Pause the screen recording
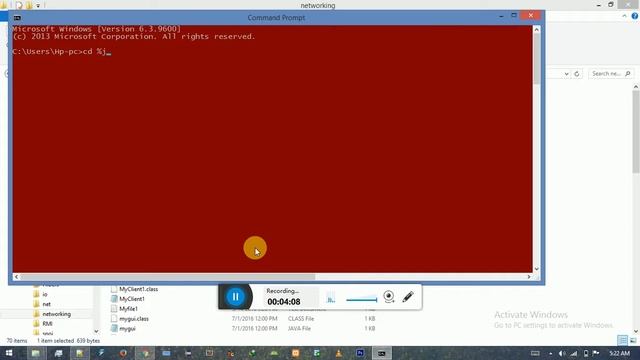Viewport: 640px width, 360px height. click(x=236, y=297)
